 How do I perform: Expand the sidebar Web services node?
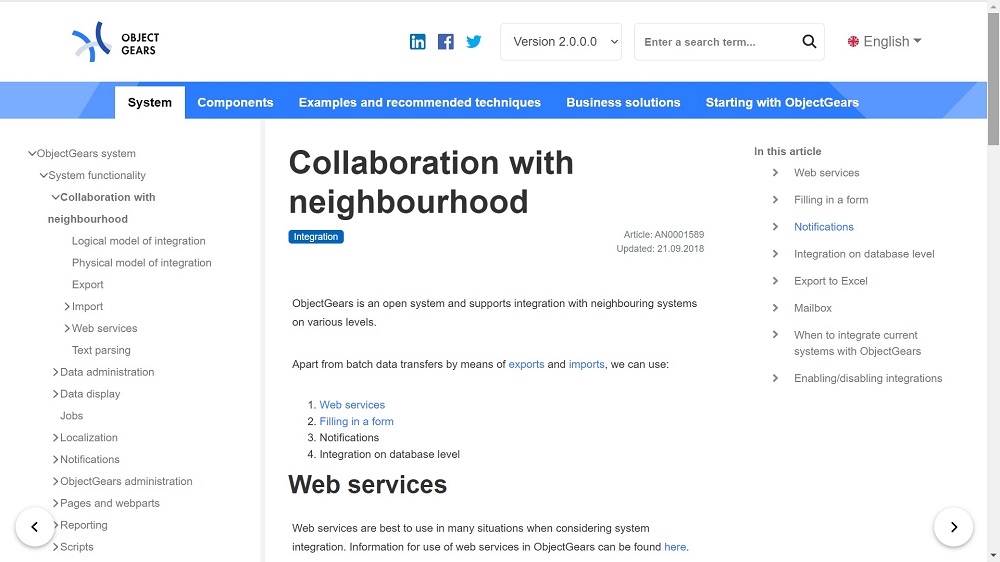pyautogui.click(x=67, y=329)
